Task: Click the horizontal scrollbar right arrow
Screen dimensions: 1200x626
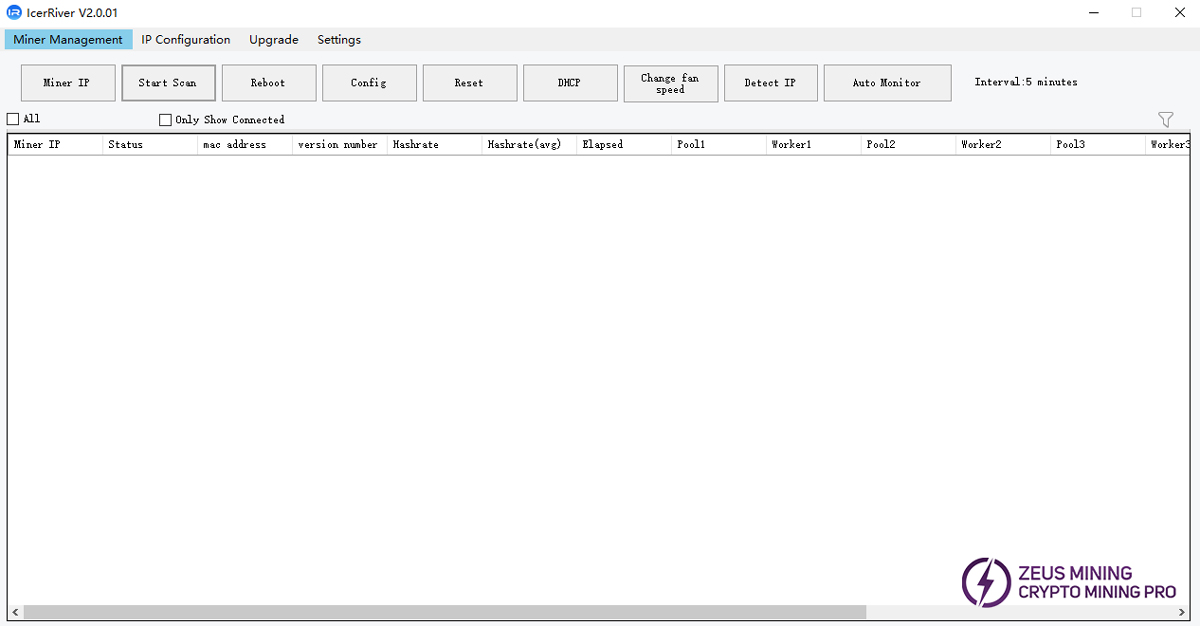Action: coord(1185,611)
